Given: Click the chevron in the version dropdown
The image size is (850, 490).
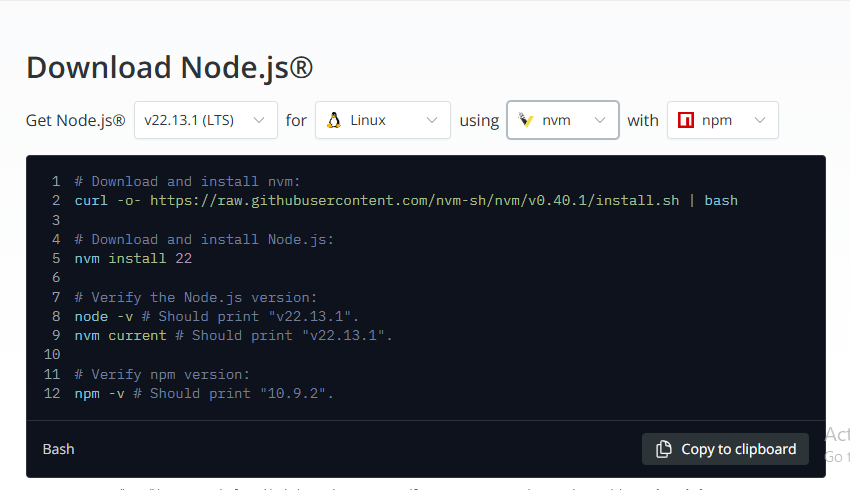Looking at the screenshot, I should [x=259, y=120].
